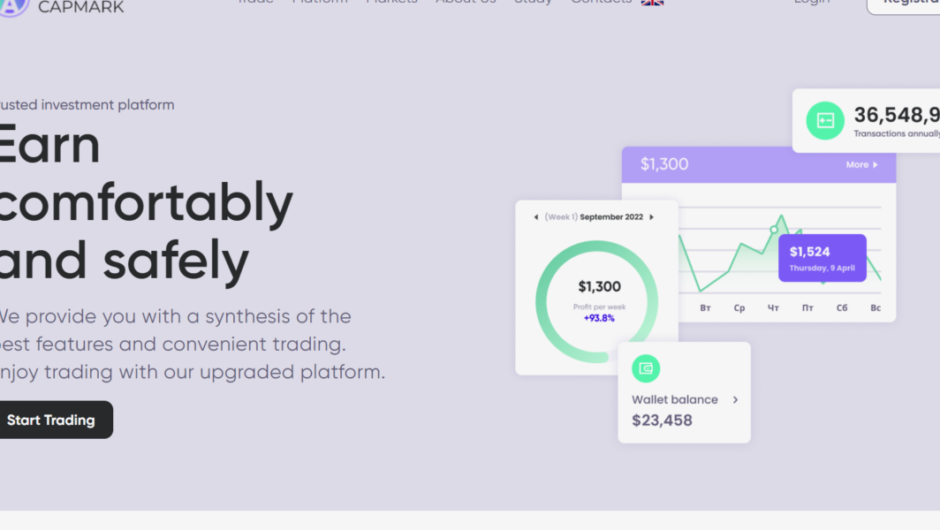This screenshot has height=530, width=940.
Task: Click the green transactions icon
Action: click(825, 120)
